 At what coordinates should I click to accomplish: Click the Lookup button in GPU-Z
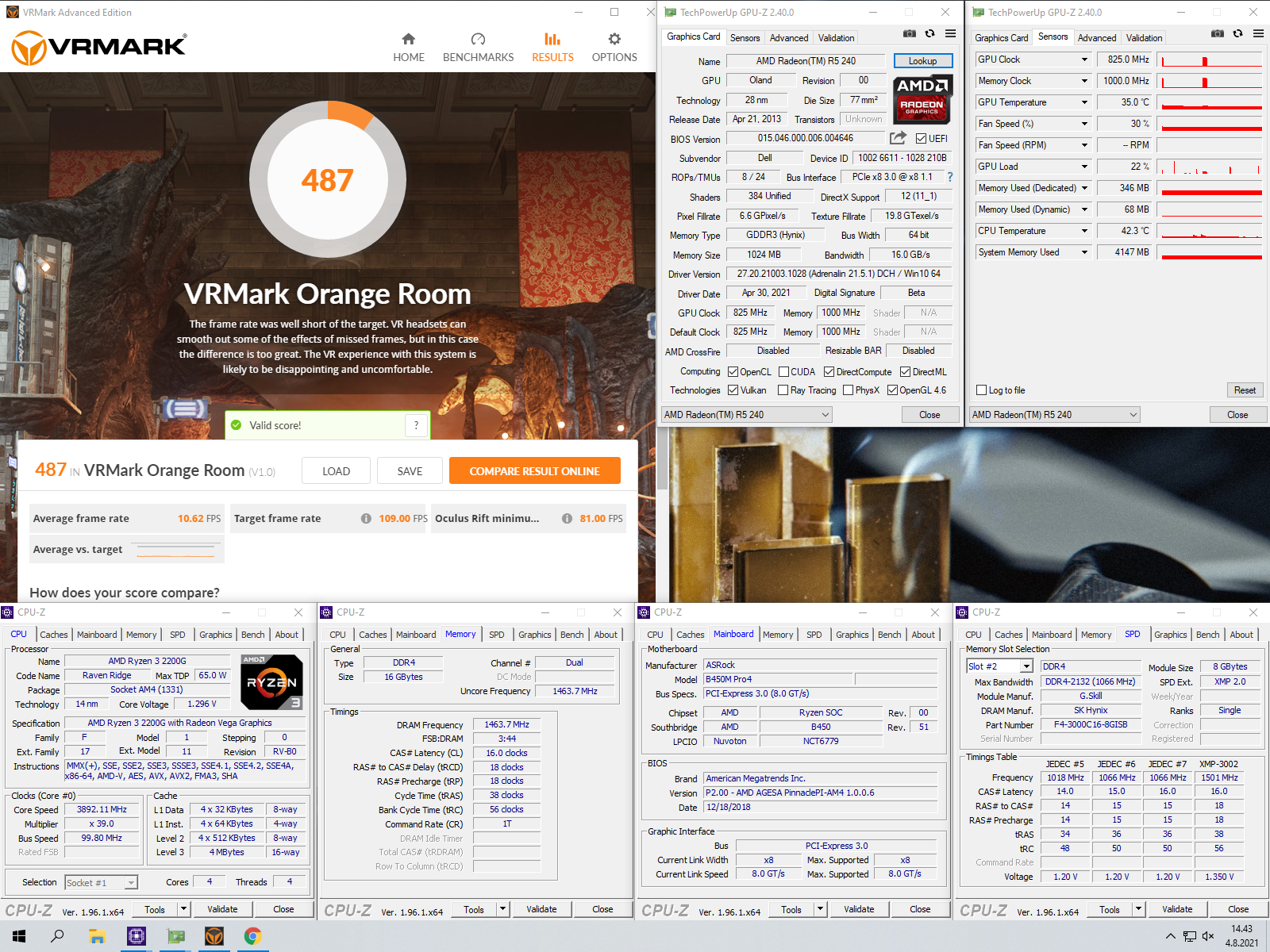(x=922, y=61)
